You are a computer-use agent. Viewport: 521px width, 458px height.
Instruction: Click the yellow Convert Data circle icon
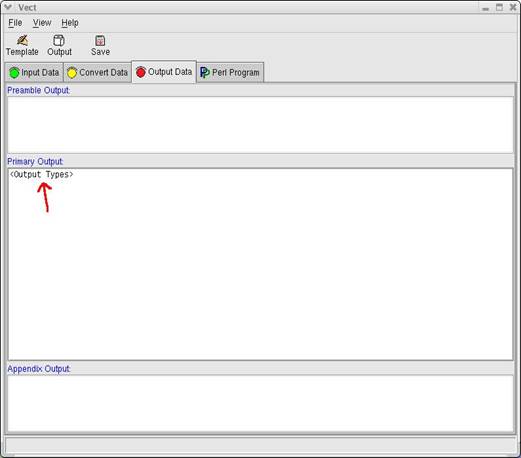(72, 73)
